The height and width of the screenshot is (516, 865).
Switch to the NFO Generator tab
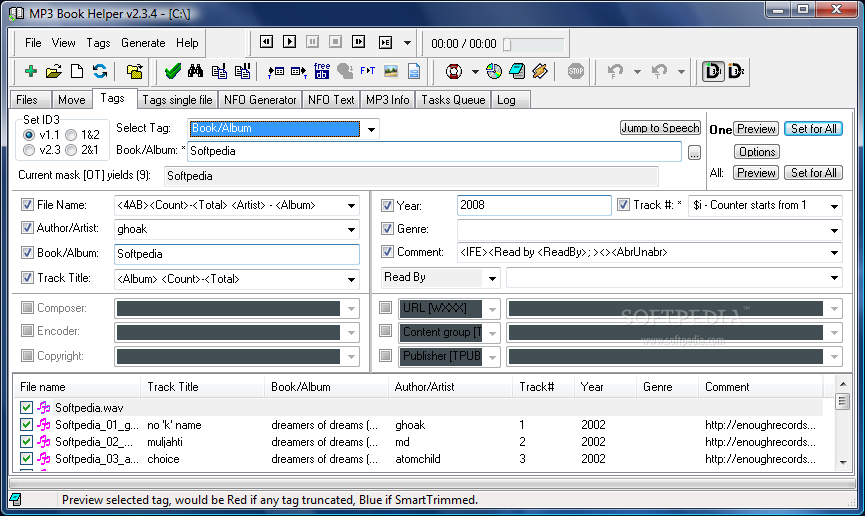tap(260, 100)
